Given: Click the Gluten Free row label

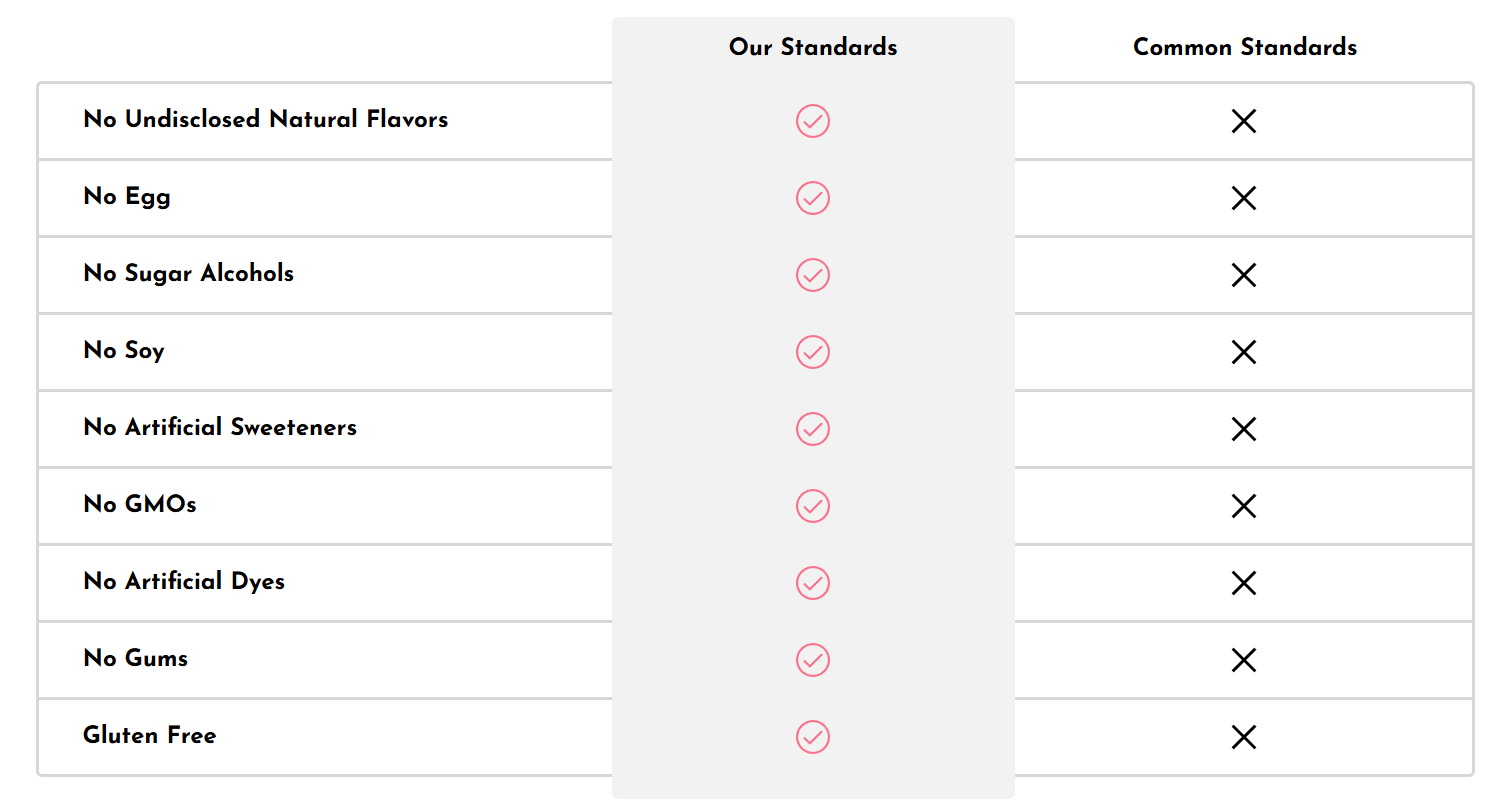Looking at the screenshot, I should 150,736.
